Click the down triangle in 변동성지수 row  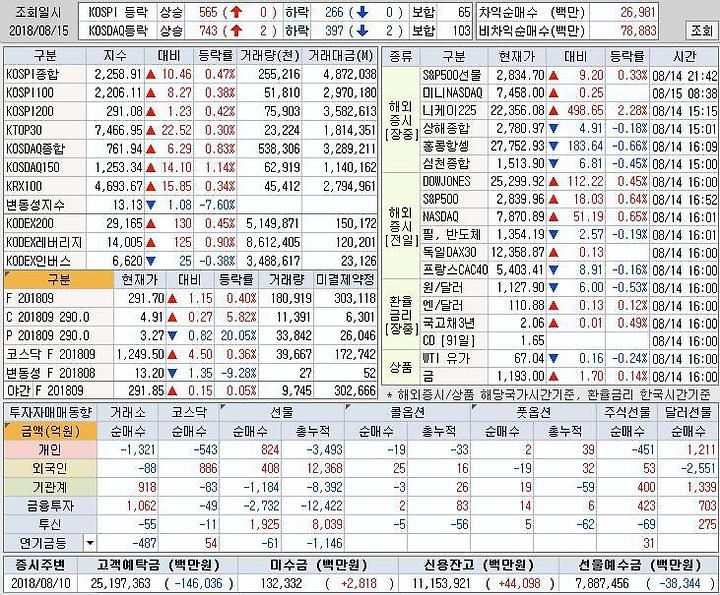click(151, 205)
